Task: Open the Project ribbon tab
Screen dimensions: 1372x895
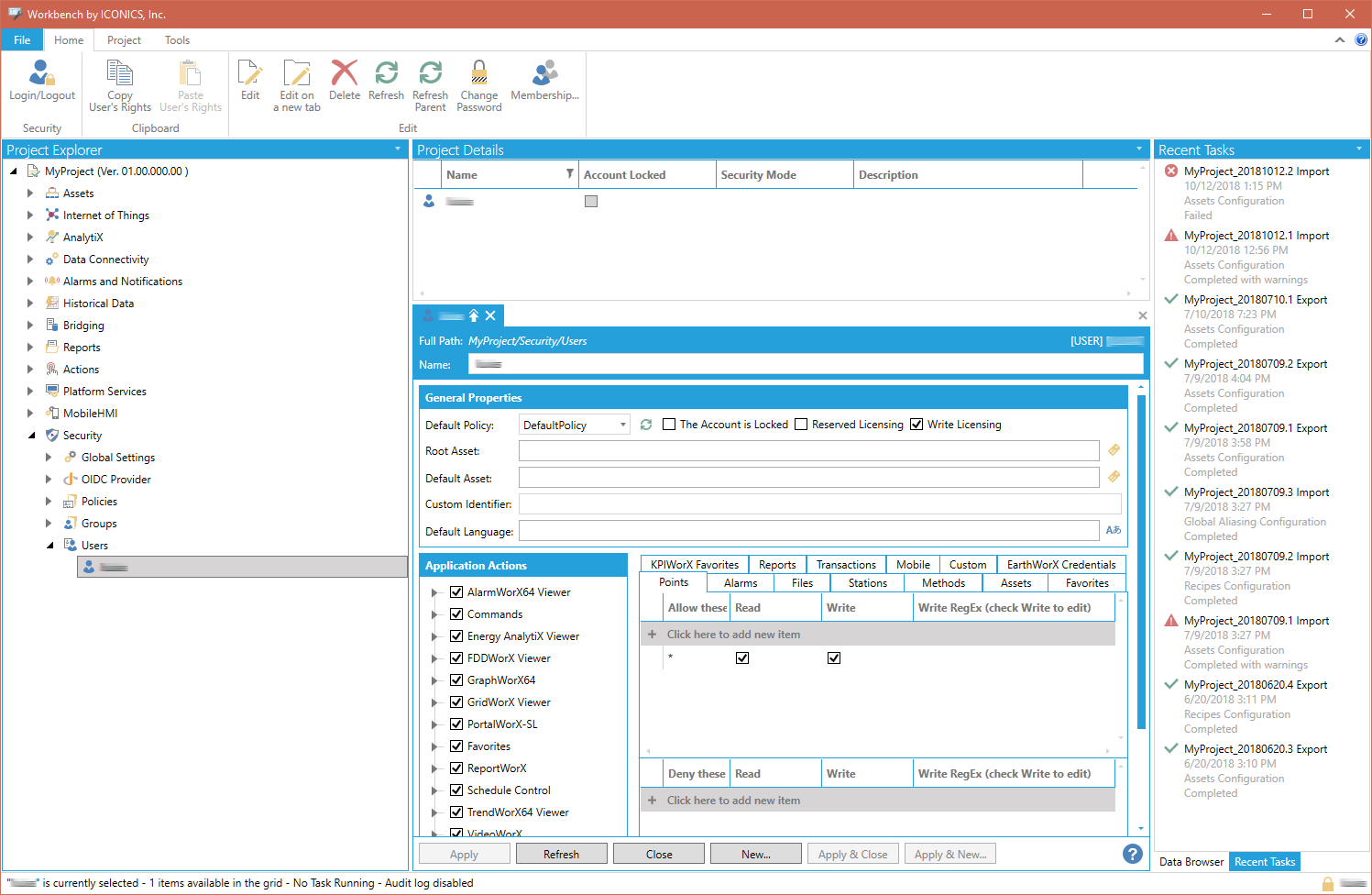Action: pyautogui.click(x=124, y=40)
